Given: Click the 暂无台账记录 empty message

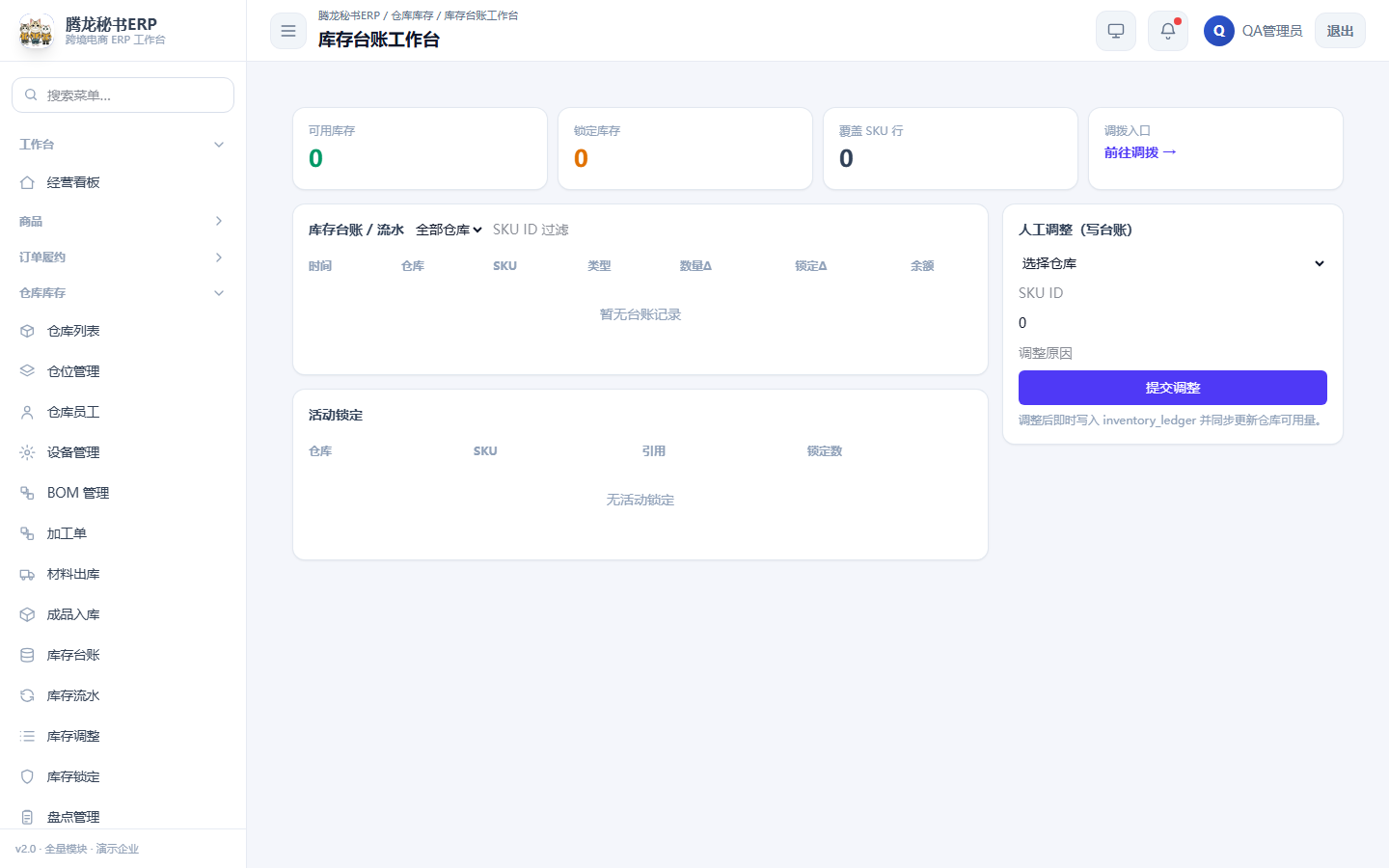Looking at the screenshot, I should (x=640, y=314).
